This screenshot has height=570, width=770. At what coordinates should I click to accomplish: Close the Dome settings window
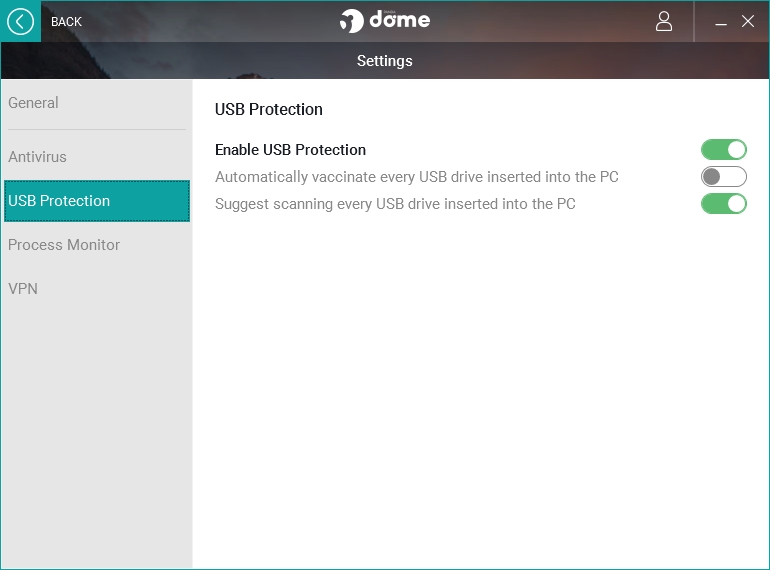point(748,21)
